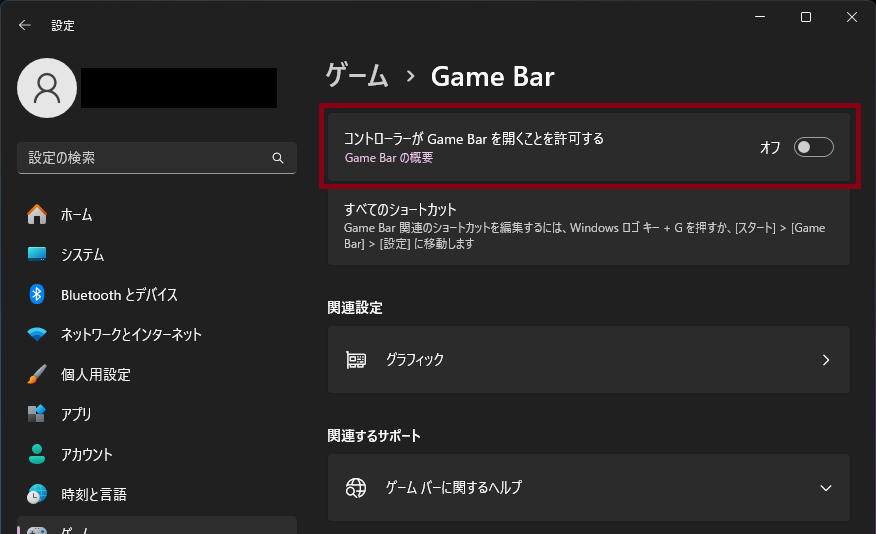876x534 pixels.
Task: Click the Apps icon in sidebar
Action: [37, 414]
